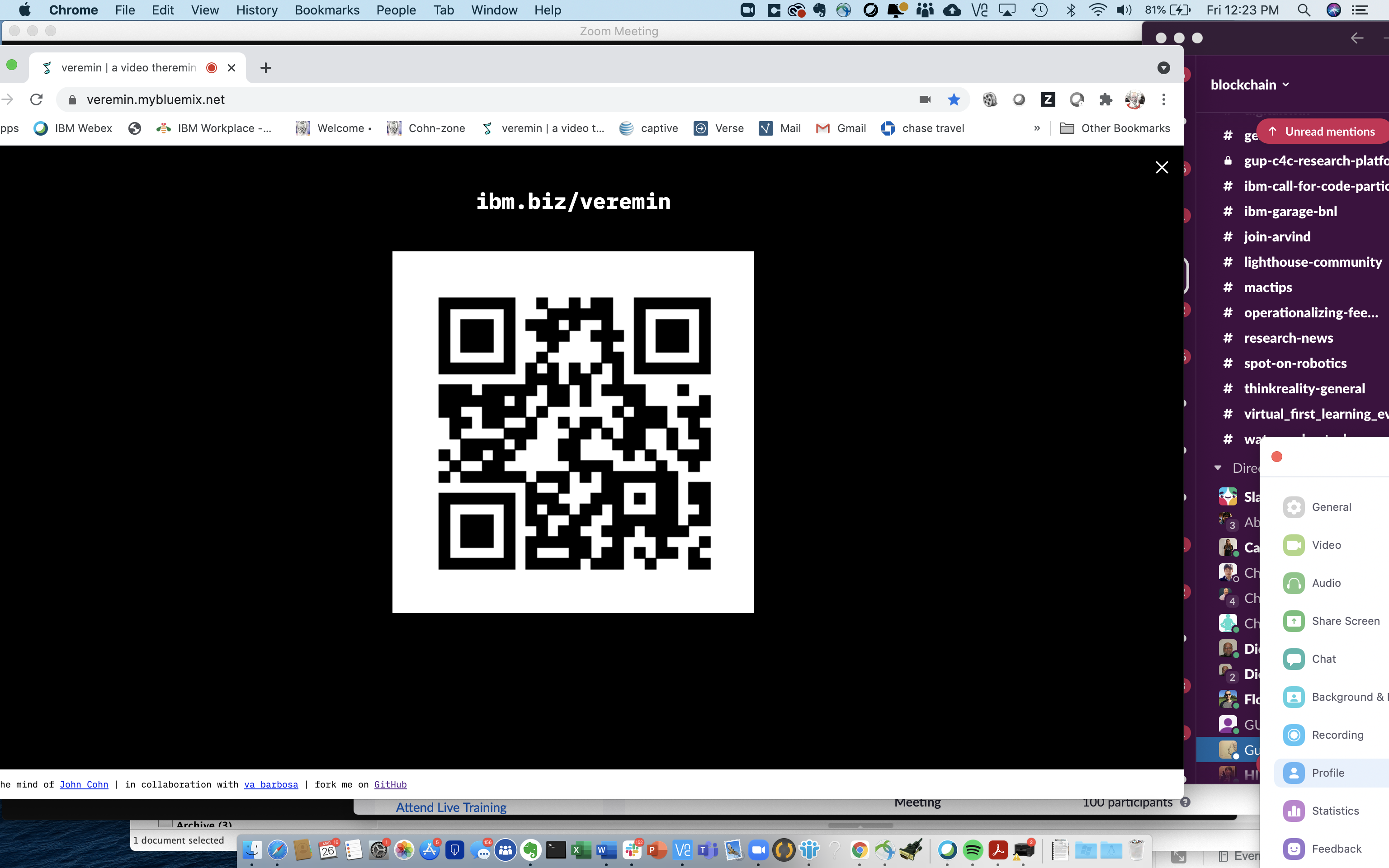This screenshot has width=1389, height=868.
Task: Click the John Cohn link
Action: [84, 785]
